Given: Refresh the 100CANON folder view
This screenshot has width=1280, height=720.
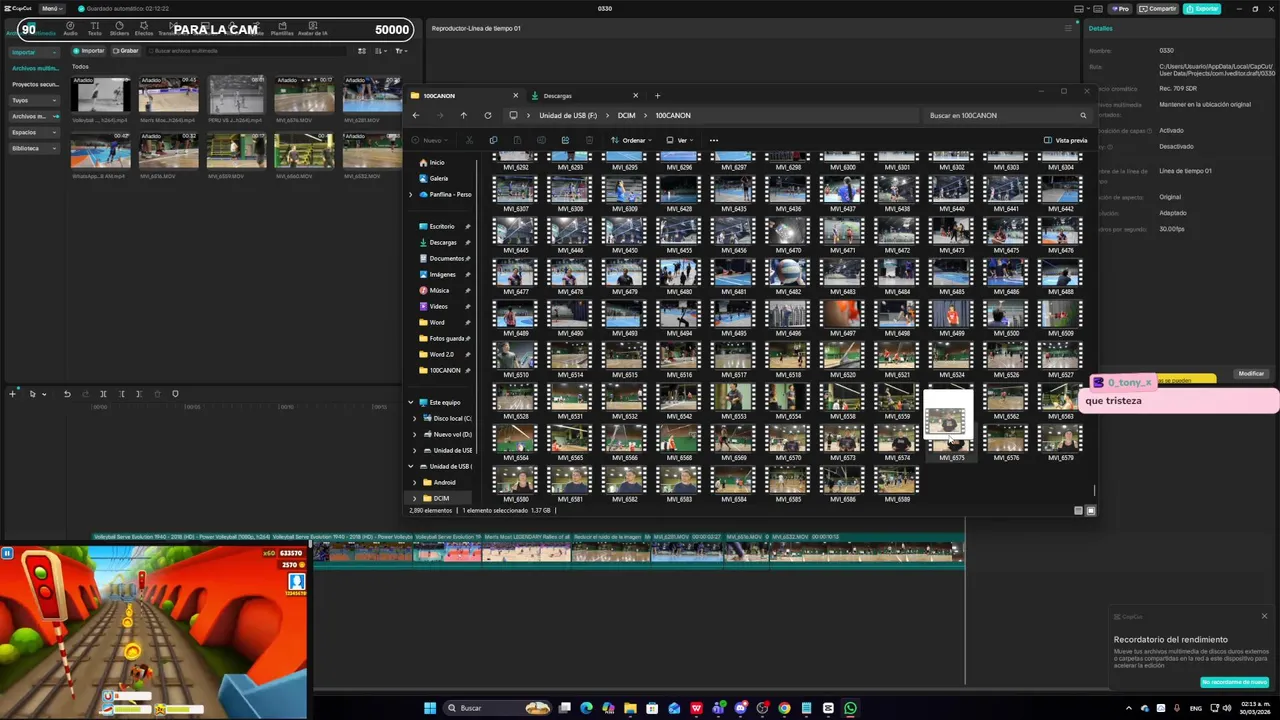Looking at the screenshot, I should pos(488,115).
